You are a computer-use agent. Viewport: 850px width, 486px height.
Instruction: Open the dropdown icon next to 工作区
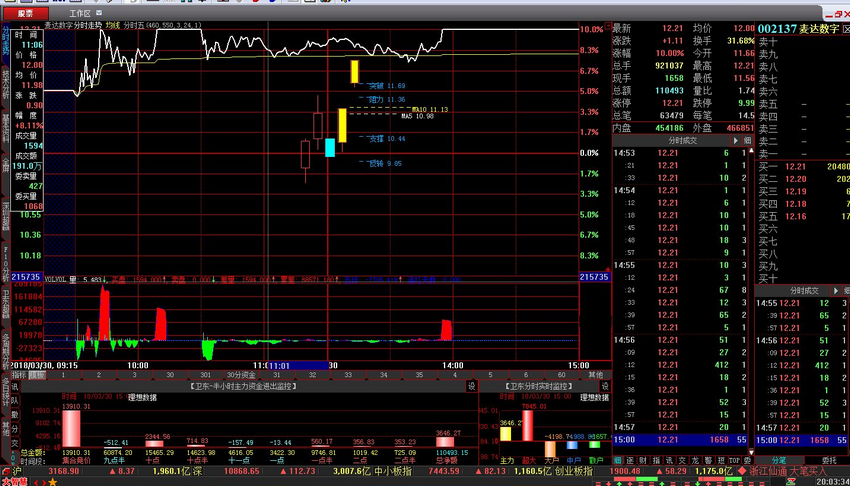click(x=99, y=13)
